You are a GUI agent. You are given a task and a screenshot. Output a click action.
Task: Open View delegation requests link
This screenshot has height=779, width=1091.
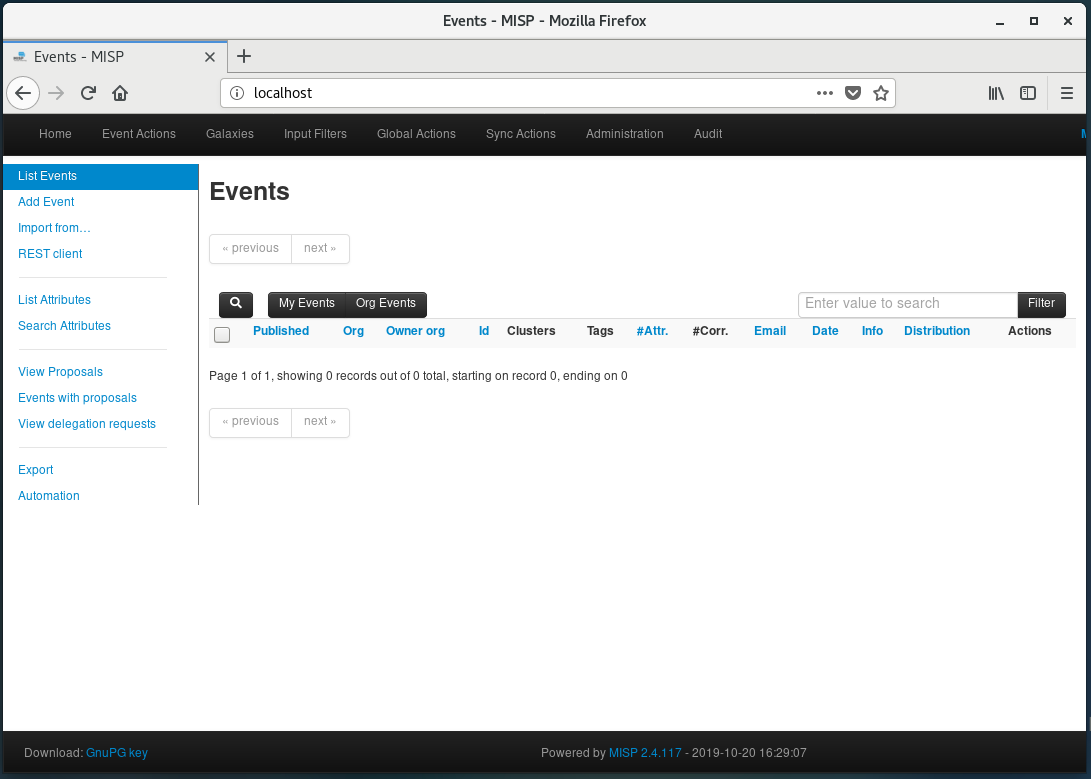click(x=87, y=424)
